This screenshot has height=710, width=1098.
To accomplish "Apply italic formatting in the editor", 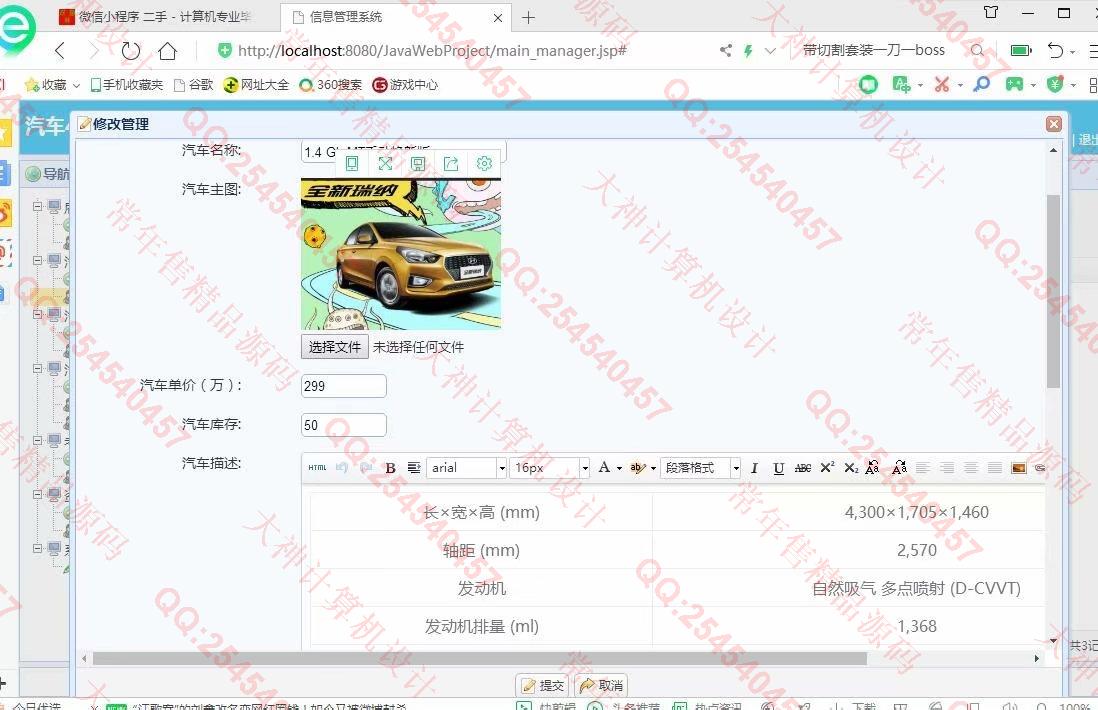I will [x=754, y=468].
